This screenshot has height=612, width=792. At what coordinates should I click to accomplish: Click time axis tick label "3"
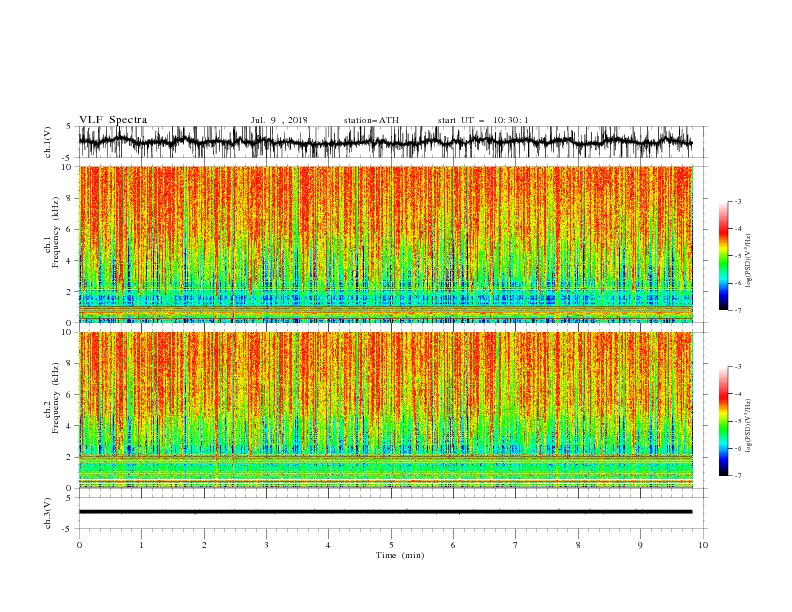pyautogui.click(x=266, y=545)
